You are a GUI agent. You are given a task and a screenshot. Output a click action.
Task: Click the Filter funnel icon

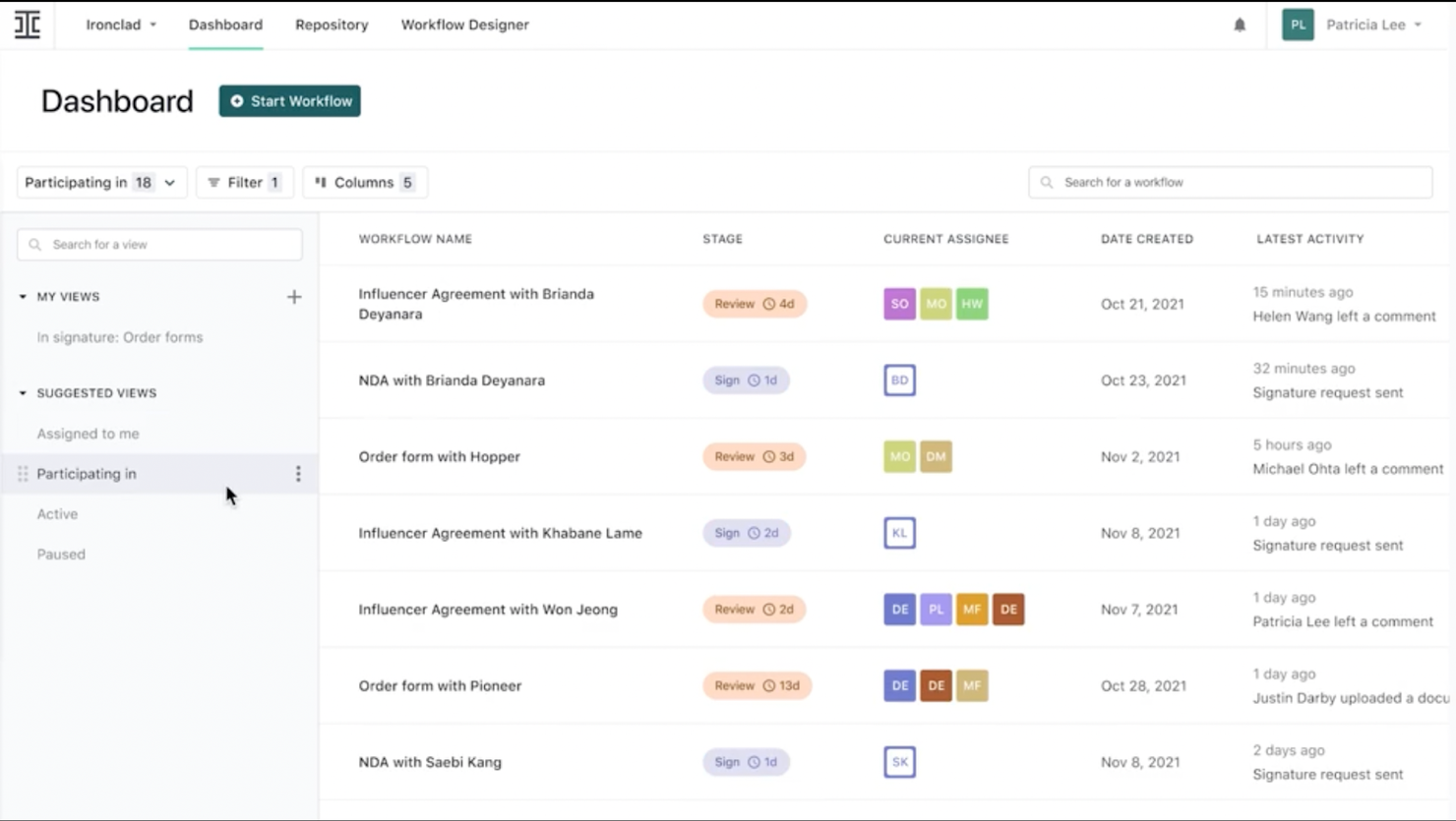click(215, 182)
